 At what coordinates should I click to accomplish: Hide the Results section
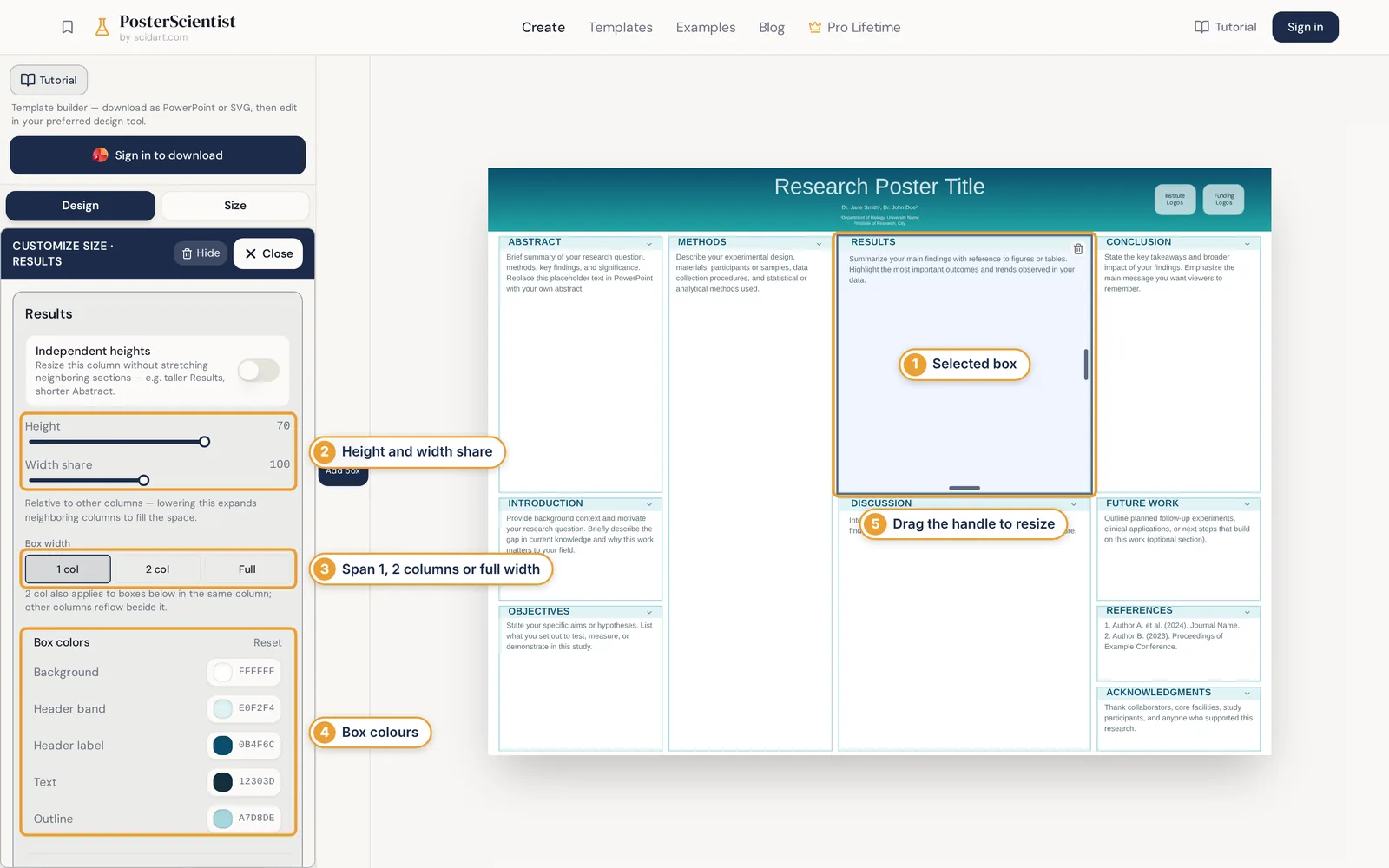201,253
